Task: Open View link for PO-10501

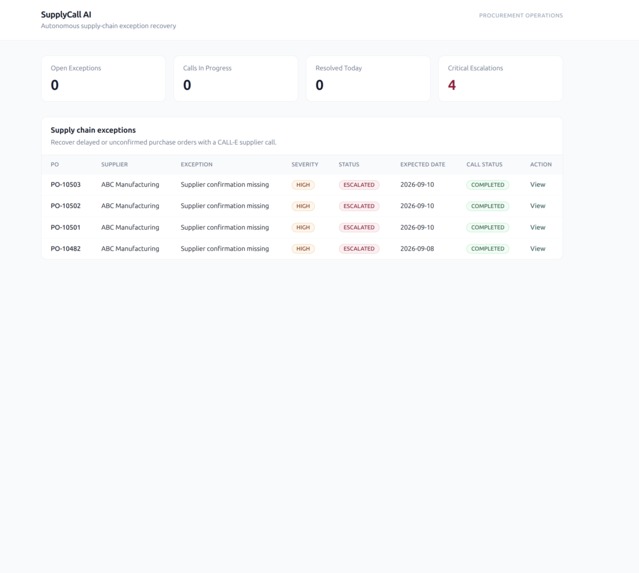Action: 538,227
